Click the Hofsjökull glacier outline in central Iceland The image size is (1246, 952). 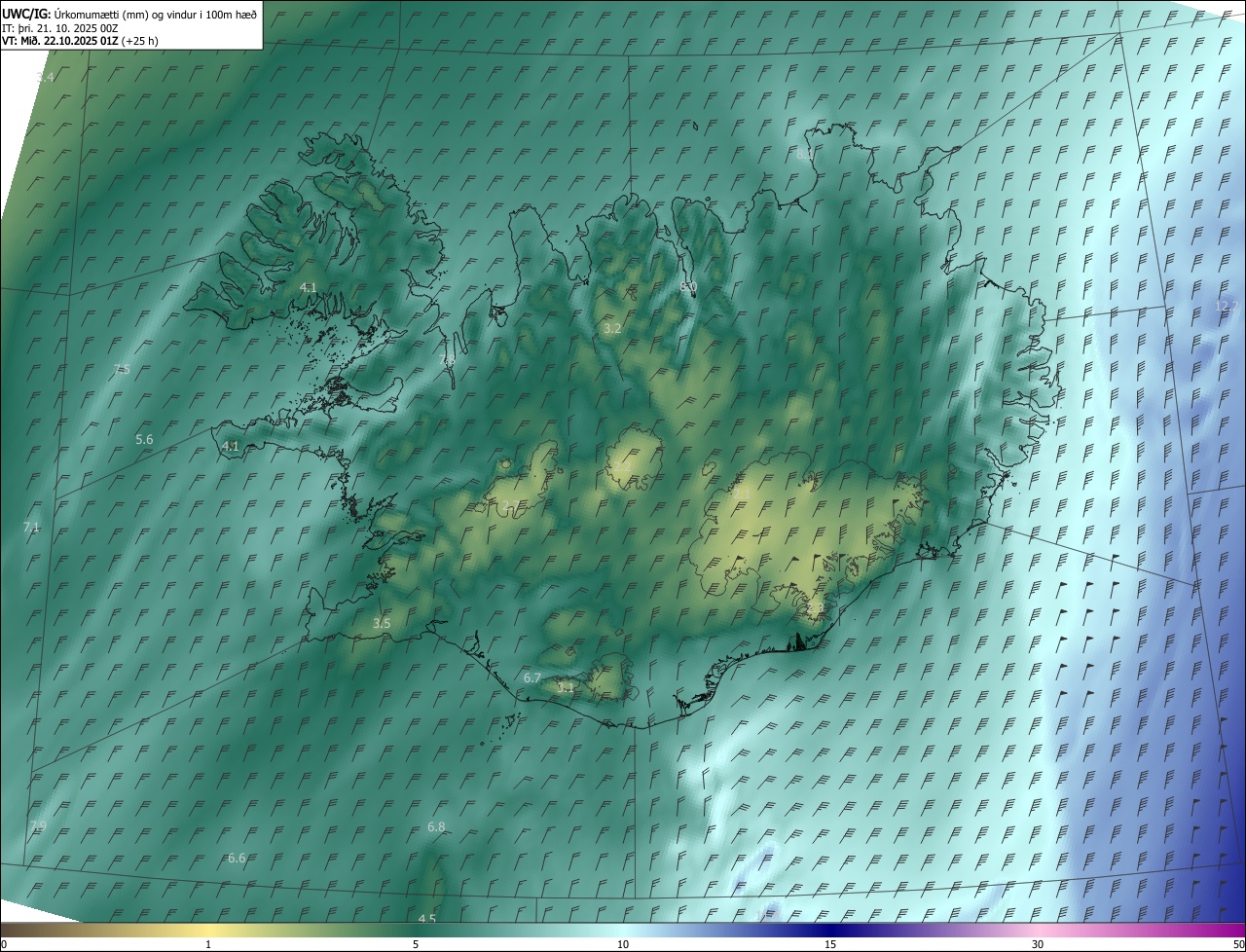click(x=634, y=460)
